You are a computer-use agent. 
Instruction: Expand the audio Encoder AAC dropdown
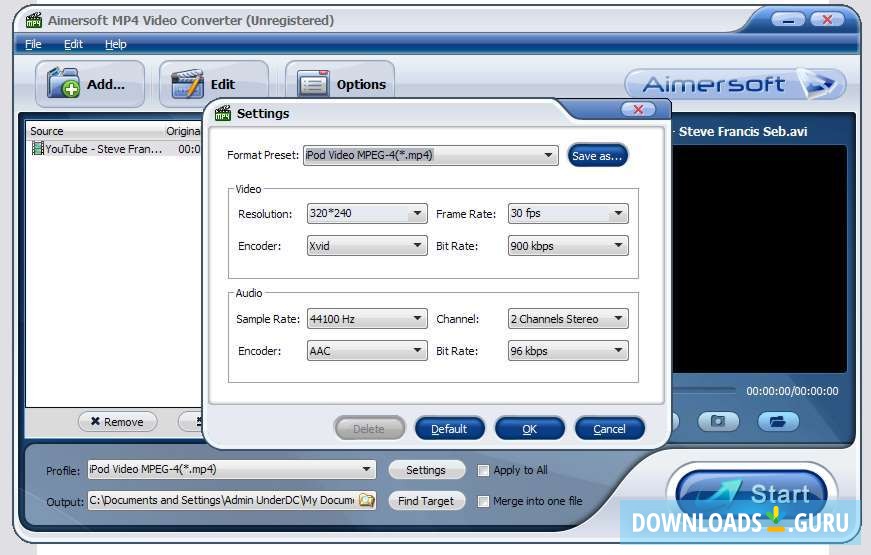click(x=367, y=351)
